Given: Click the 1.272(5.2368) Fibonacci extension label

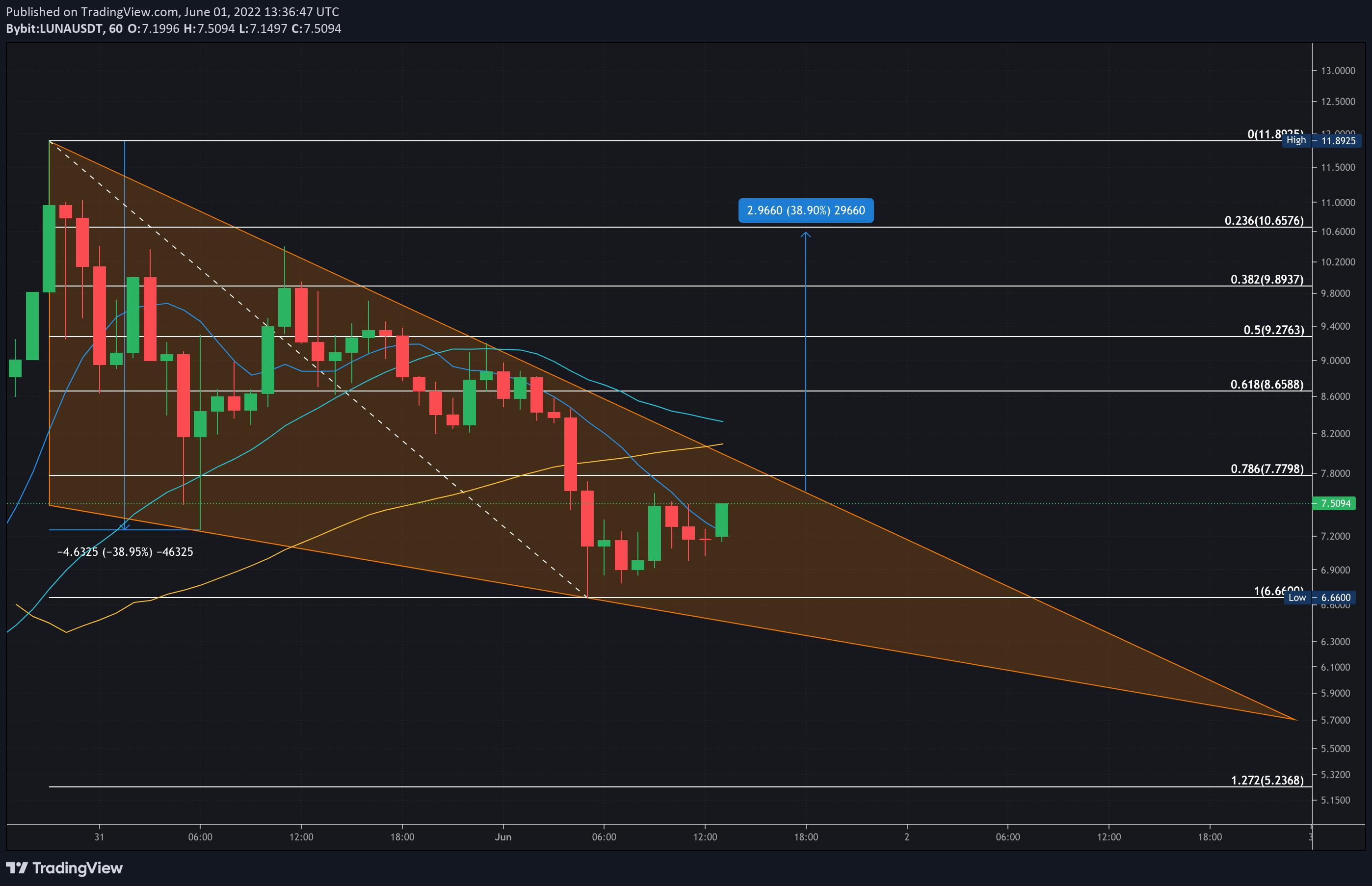Looking at the screenshot, I should 1266,781.
